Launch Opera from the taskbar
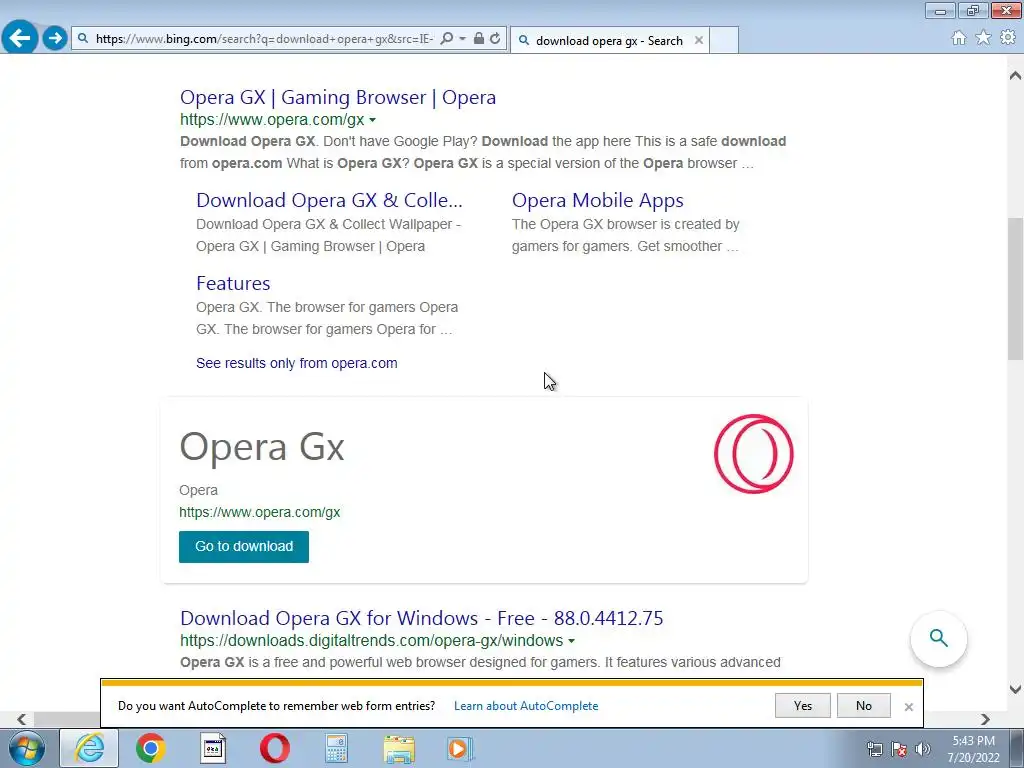 coord(275,748)
